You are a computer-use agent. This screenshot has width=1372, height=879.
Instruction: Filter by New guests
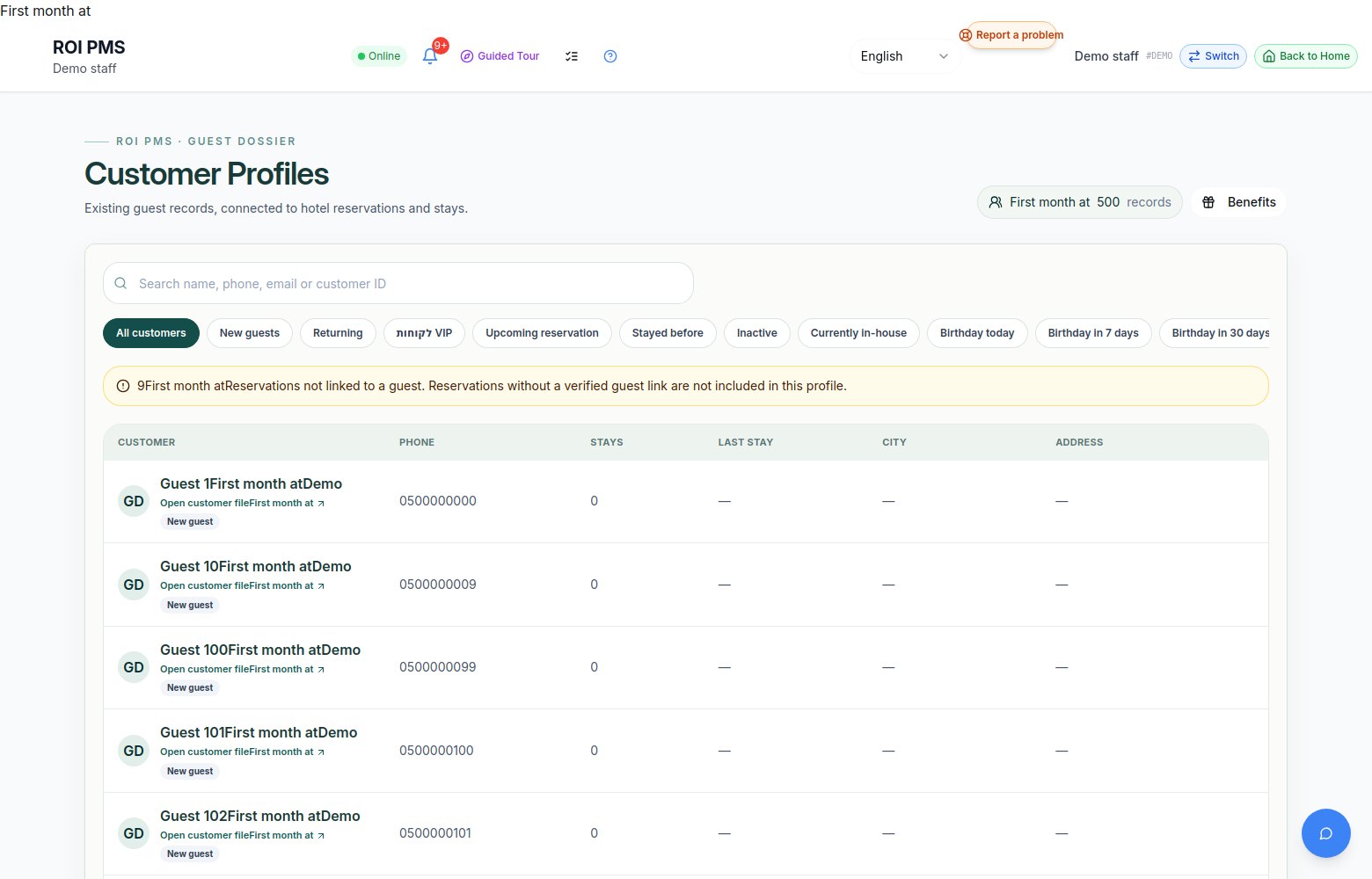[x=250, y=333]
